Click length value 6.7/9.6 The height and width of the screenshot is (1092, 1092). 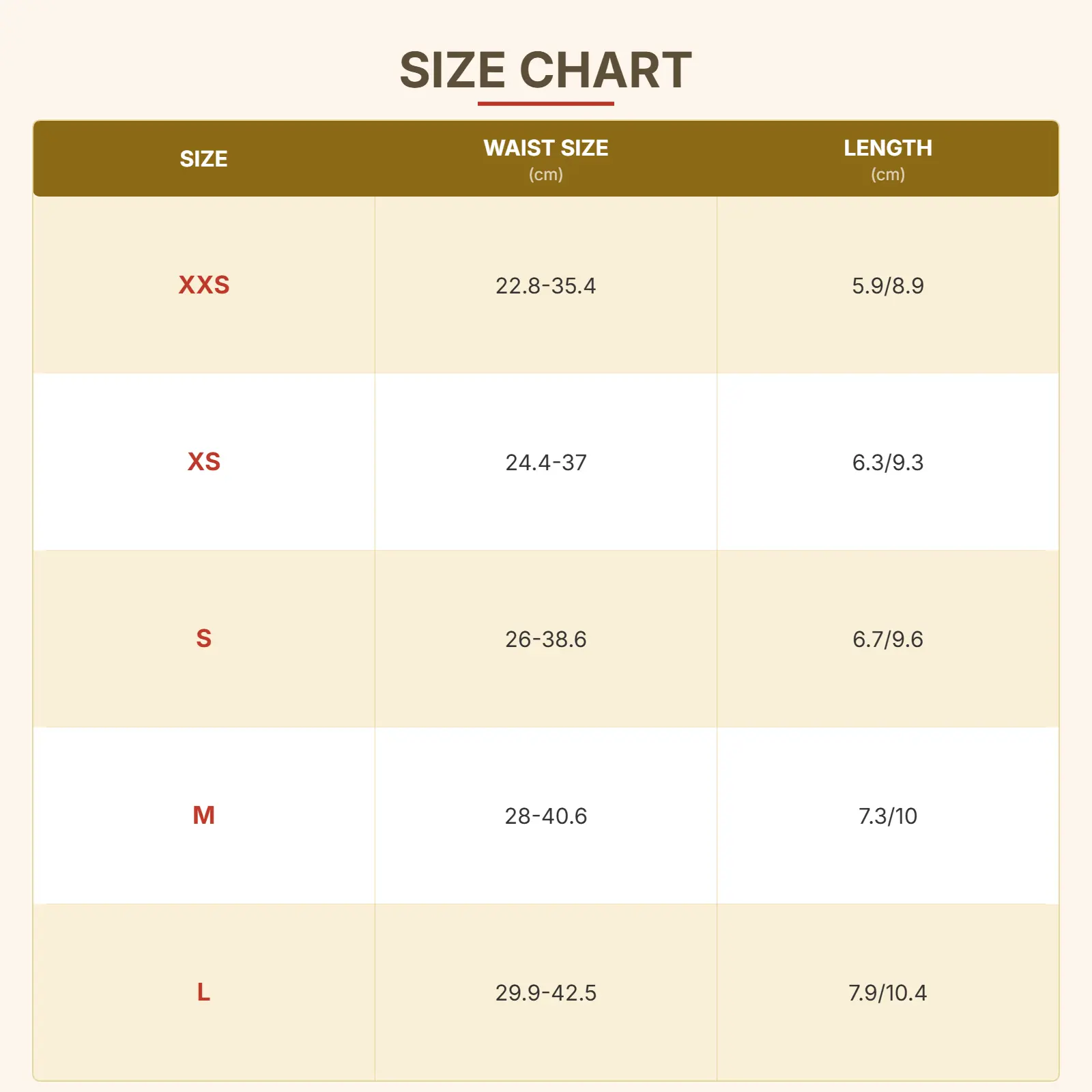887,639
